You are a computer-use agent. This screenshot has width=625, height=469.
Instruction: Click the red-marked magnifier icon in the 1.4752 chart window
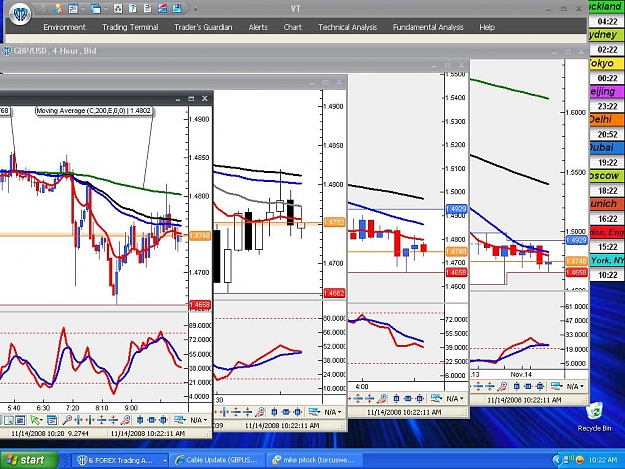[260, 412]
